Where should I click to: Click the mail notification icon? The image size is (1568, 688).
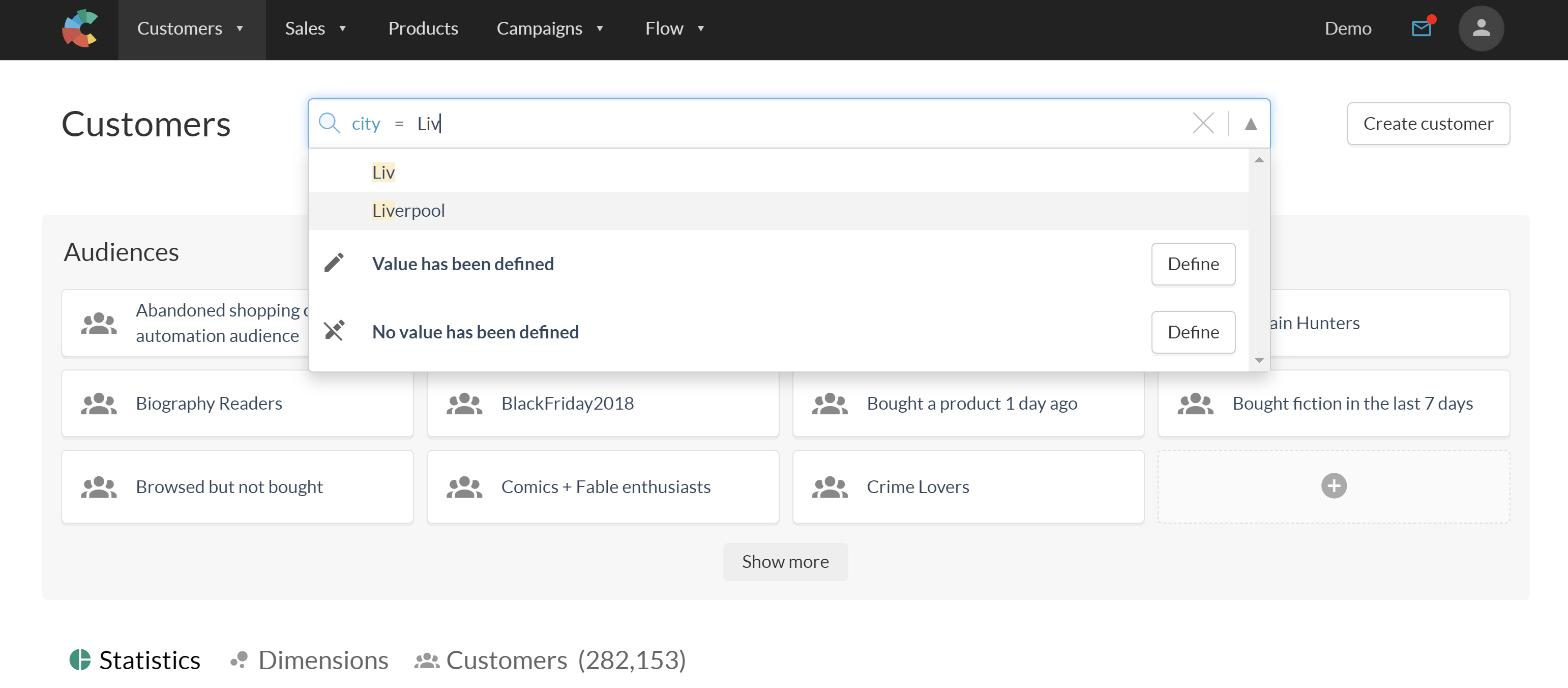(x=1421, y=27)
